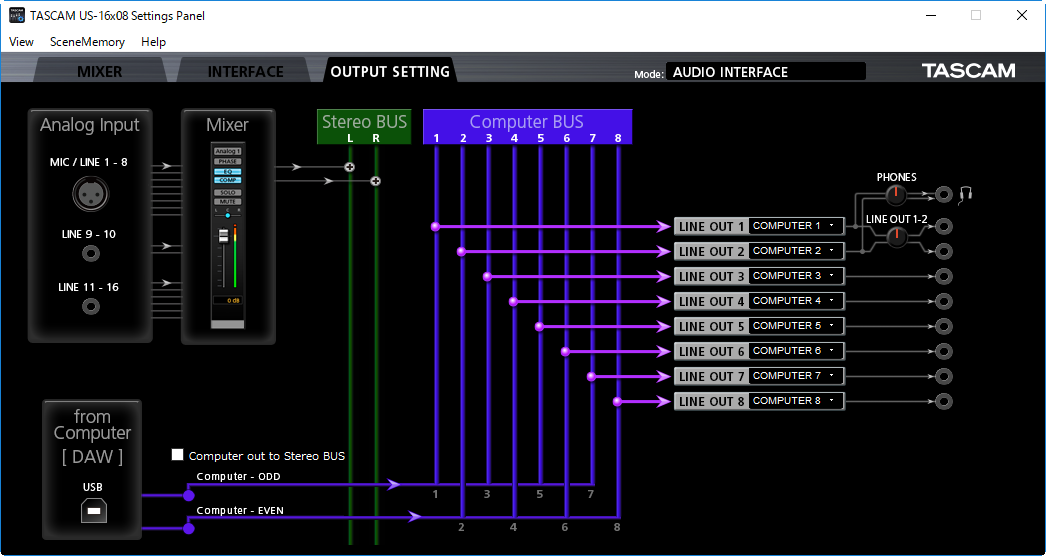Click the TASCAM app icon in title bar
The height and width of the screenshot is (556, 1046).
(x=17, y=15)
